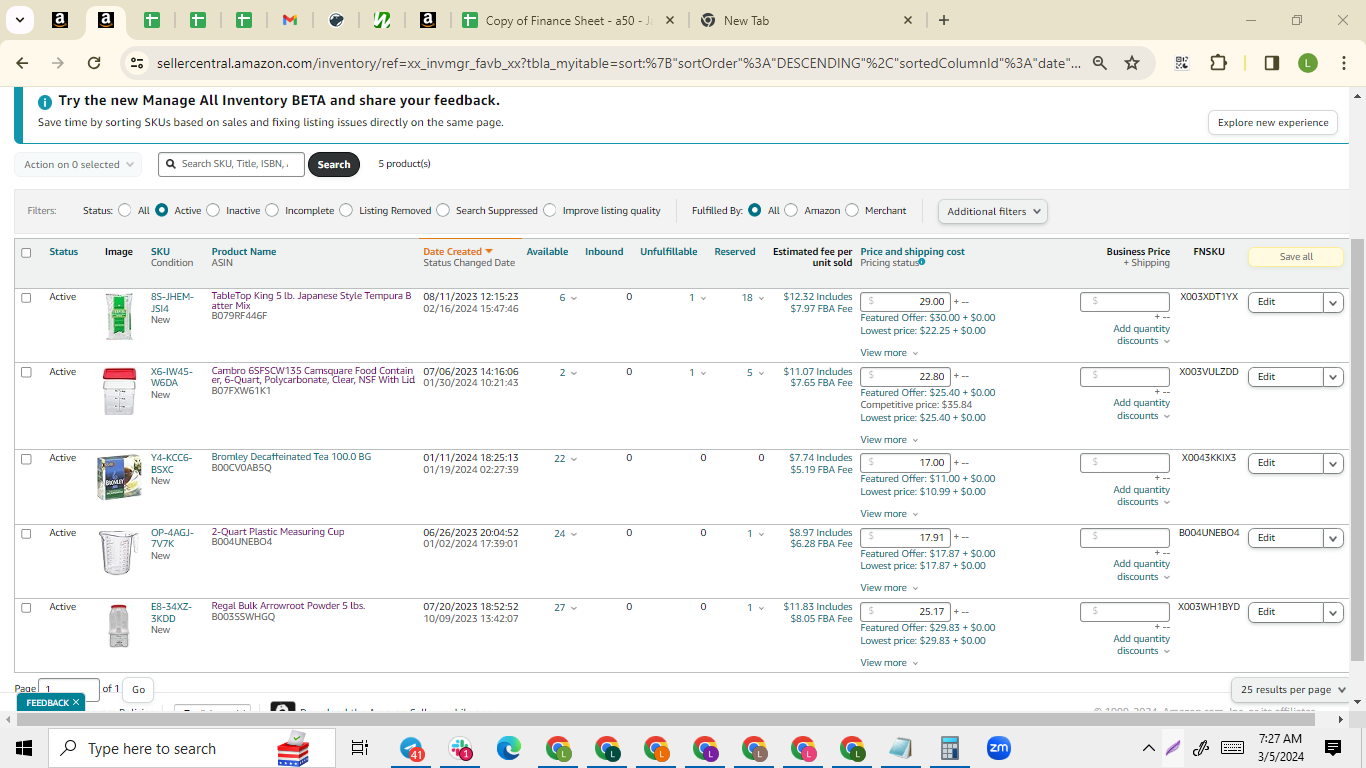Image resolution: width=1366 pixels, height=768 pixels.
Task: Reload the Seller Central page
Action: tap(94, 63)
